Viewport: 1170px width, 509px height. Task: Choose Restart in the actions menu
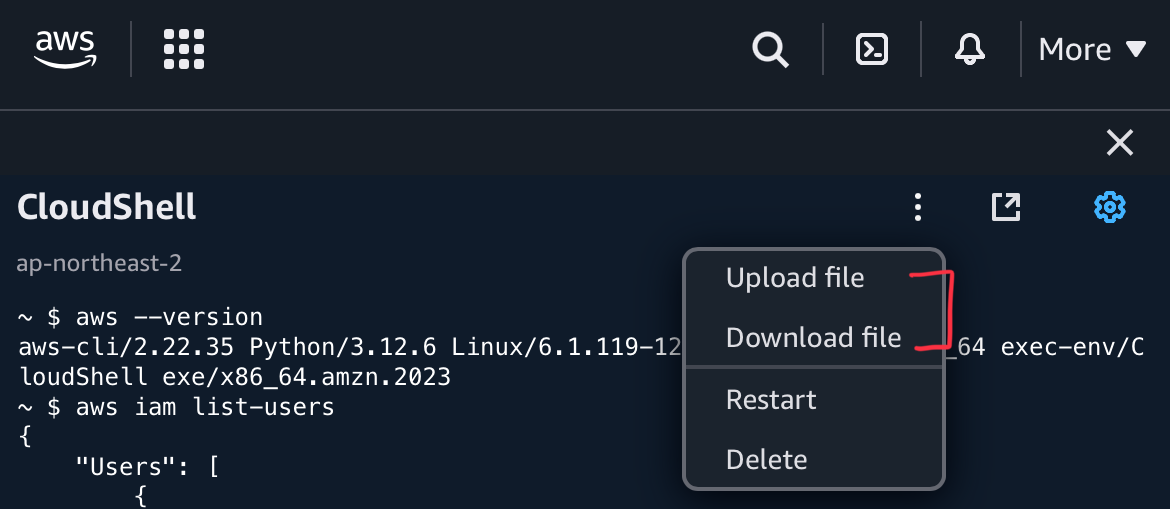772,399
